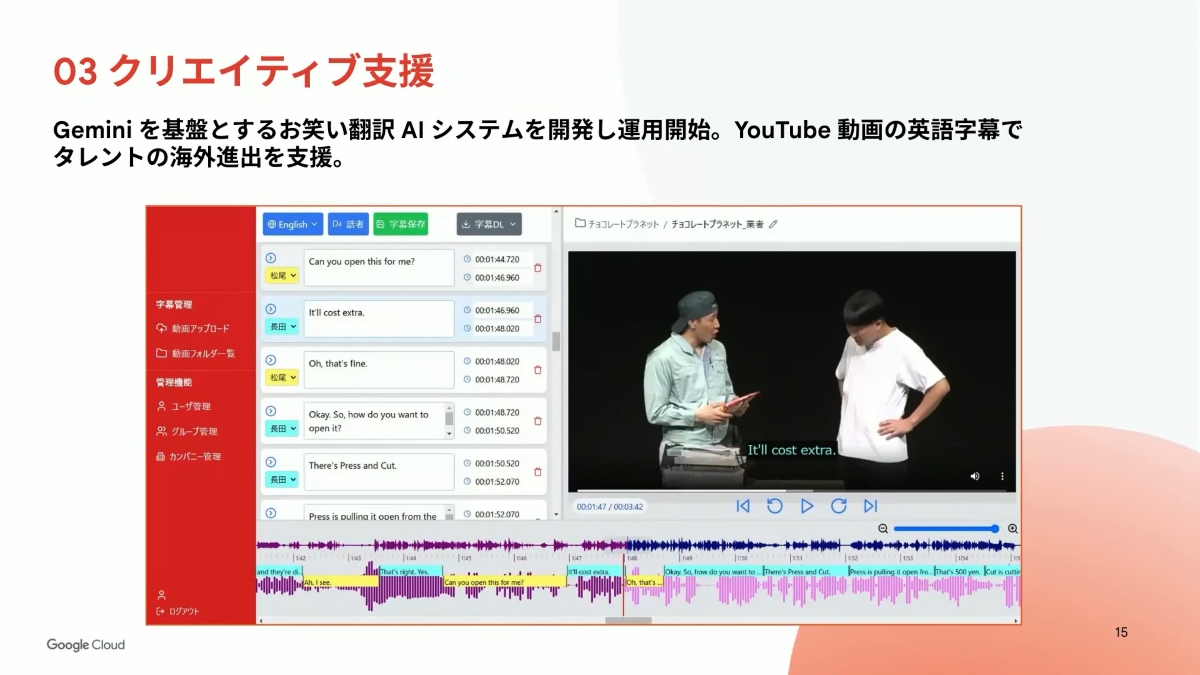Select the 'That's 500 yen.' timeline segment
This screenshot has height=675, width=1200.
pyautogui.click(x=958, y=572)
